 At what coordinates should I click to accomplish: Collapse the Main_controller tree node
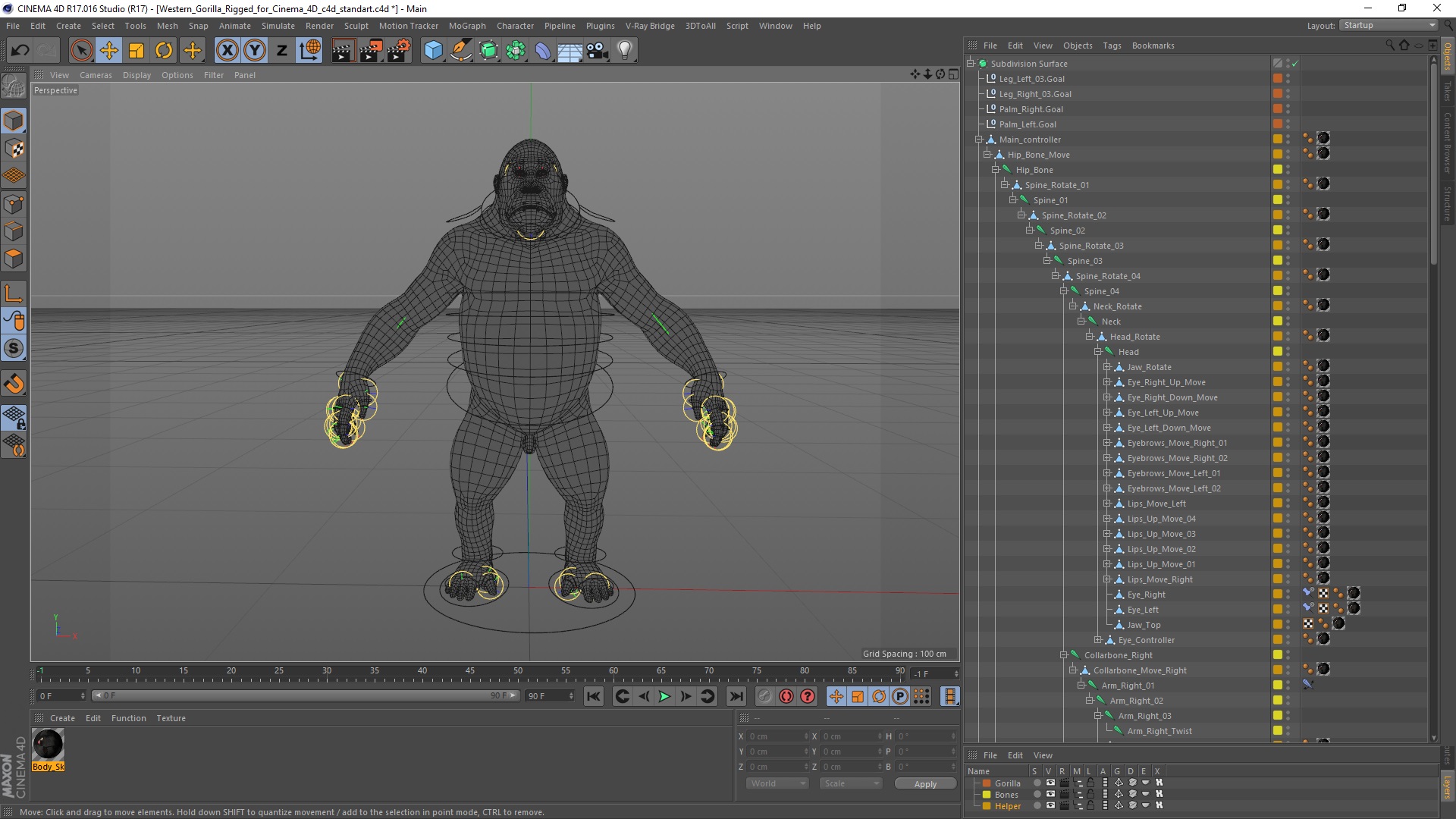click(979, 140)
